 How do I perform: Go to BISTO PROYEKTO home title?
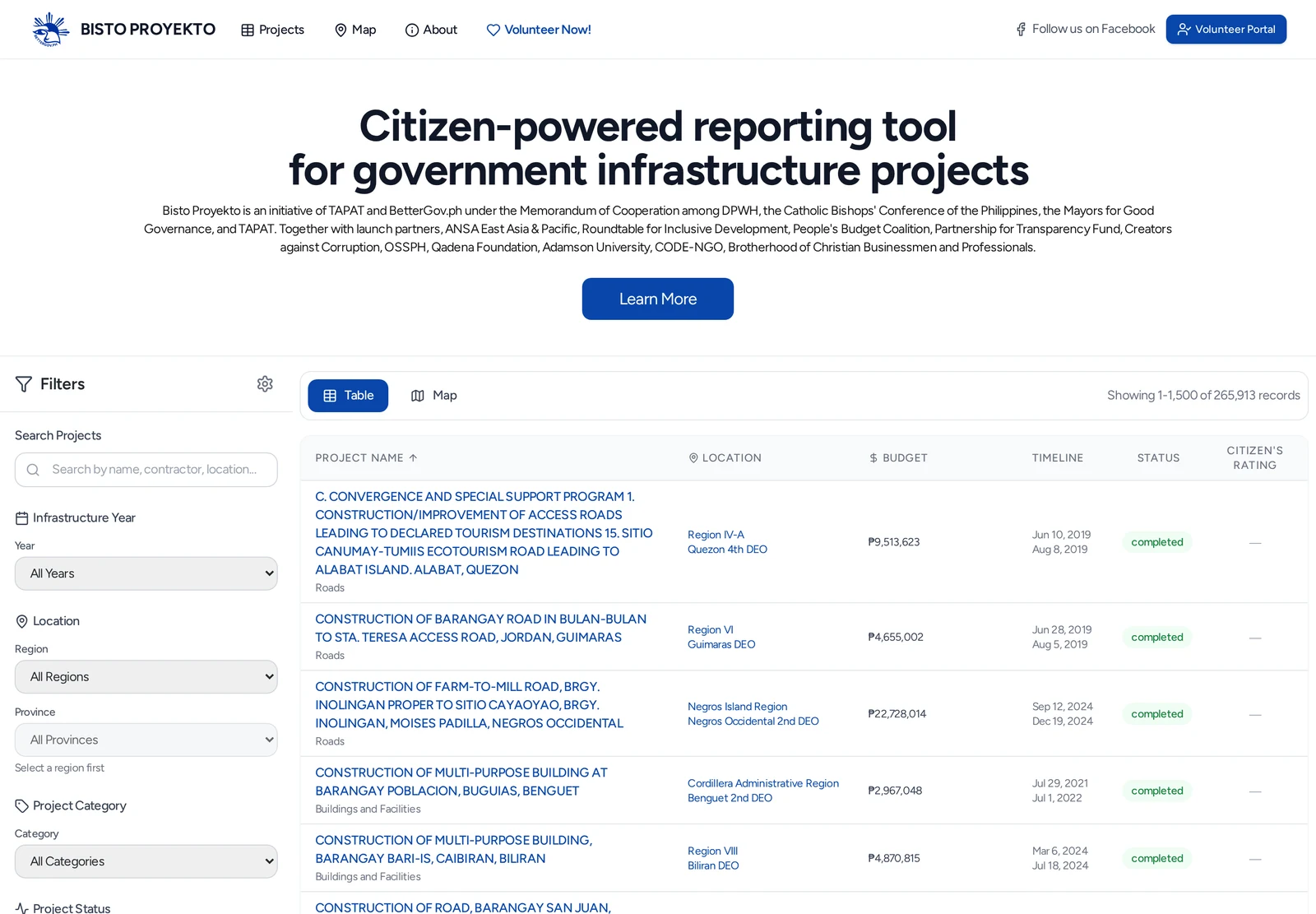(x=148, y=30)
